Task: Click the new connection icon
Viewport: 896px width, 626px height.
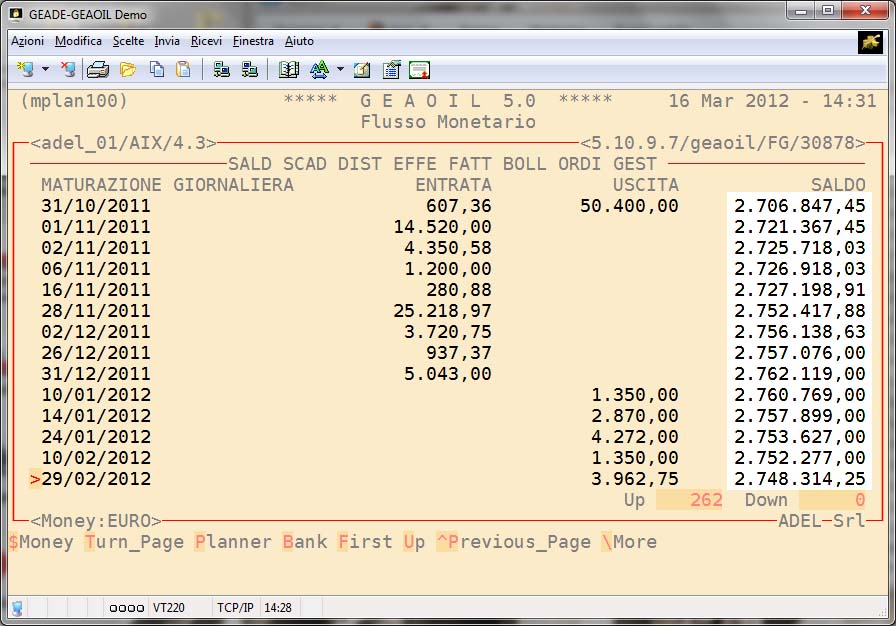Action: pos(25,70)
